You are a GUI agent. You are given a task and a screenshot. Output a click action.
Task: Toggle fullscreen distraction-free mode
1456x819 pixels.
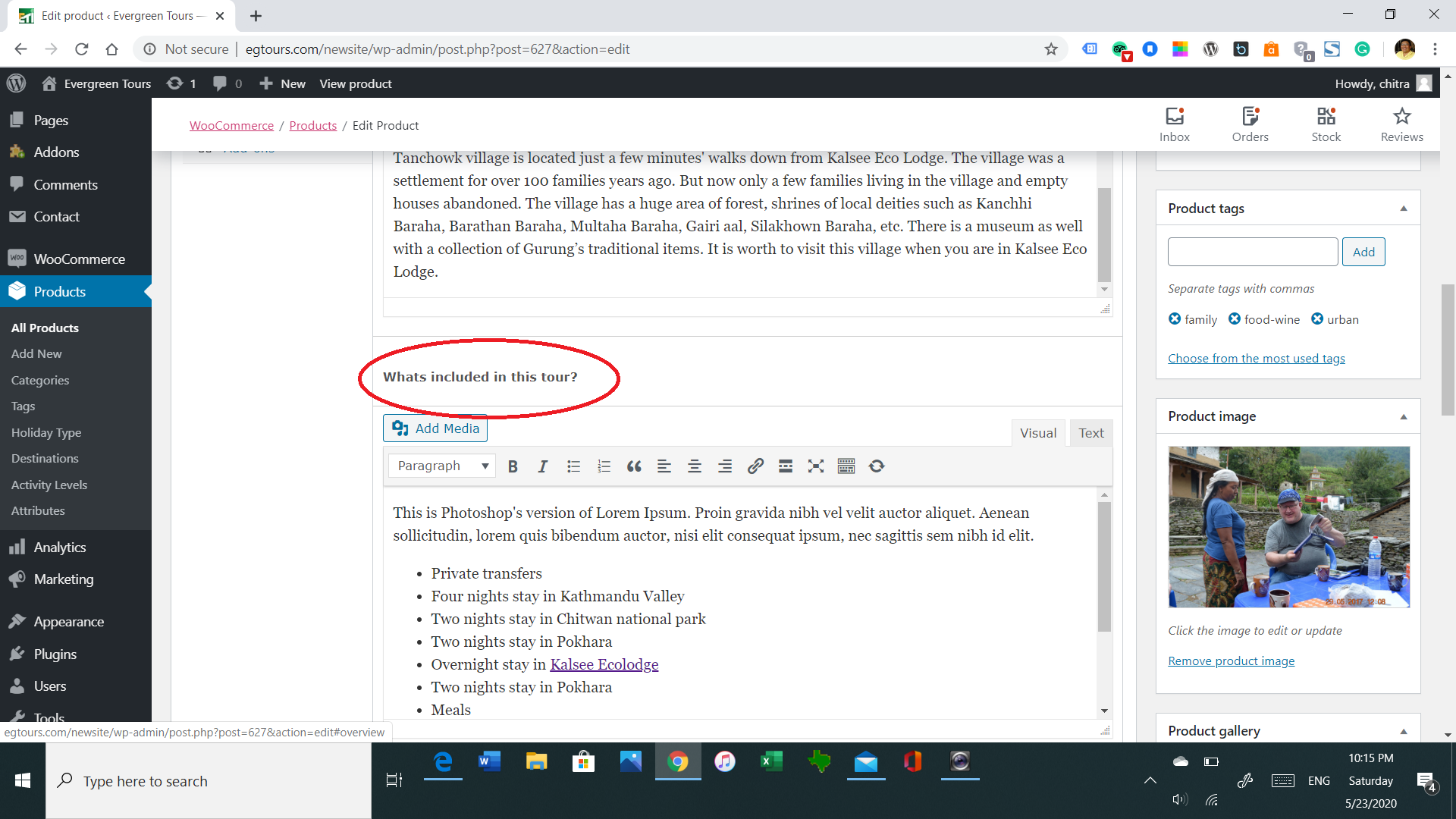coord(816,466)
